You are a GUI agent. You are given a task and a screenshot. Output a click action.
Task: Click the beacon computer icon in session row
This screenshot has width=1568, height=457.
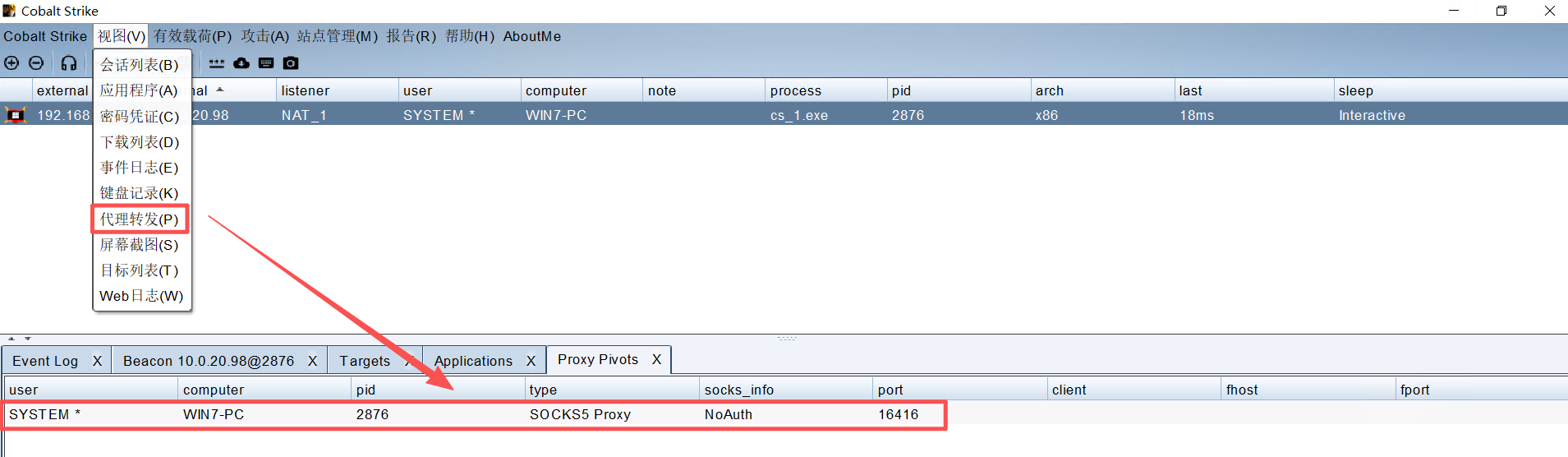[x=16, y=115]
